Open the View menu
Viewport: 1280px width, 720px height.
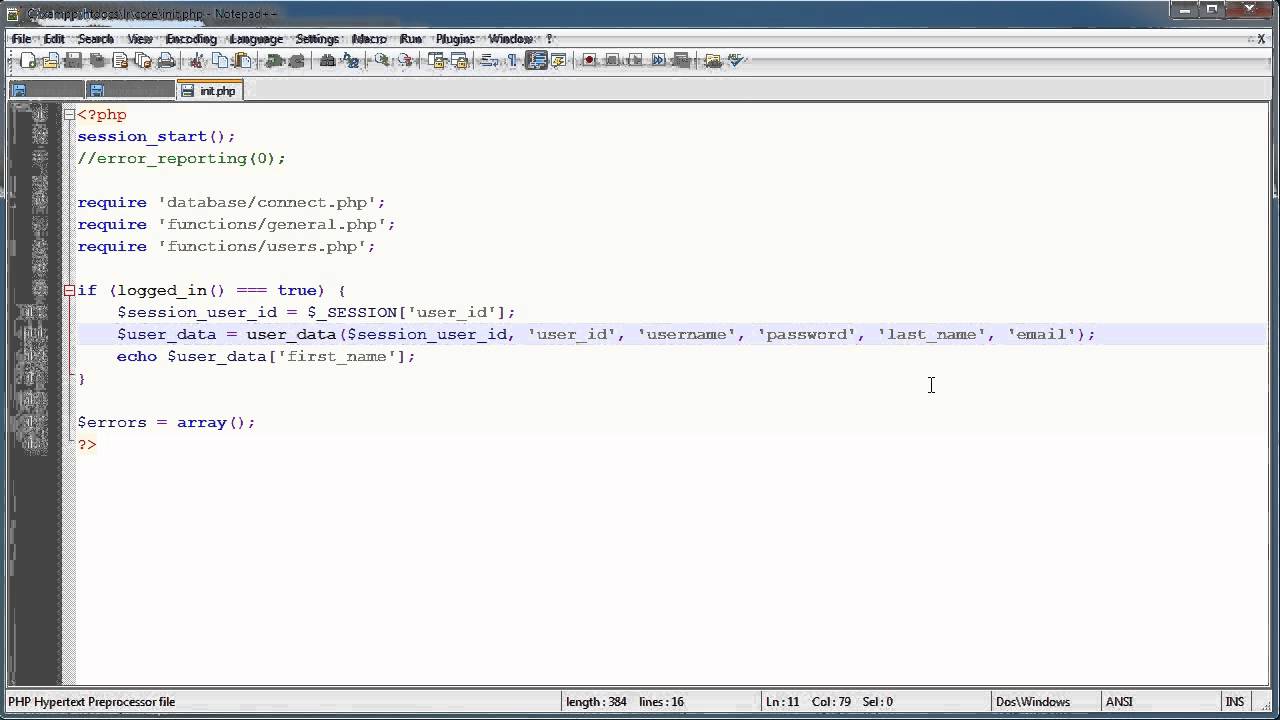point(140,39)
